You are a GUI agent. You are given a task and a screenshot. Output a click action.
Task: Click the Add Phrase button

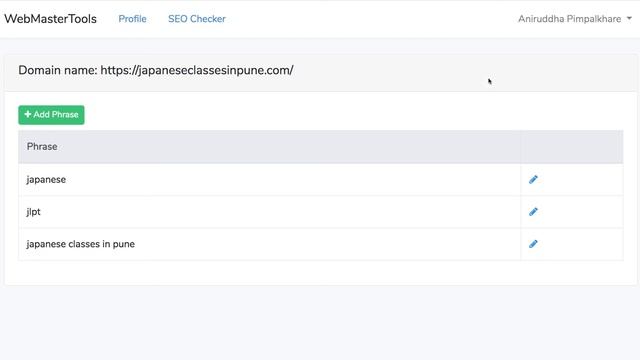pyautogui.click(x=51, y=115)
